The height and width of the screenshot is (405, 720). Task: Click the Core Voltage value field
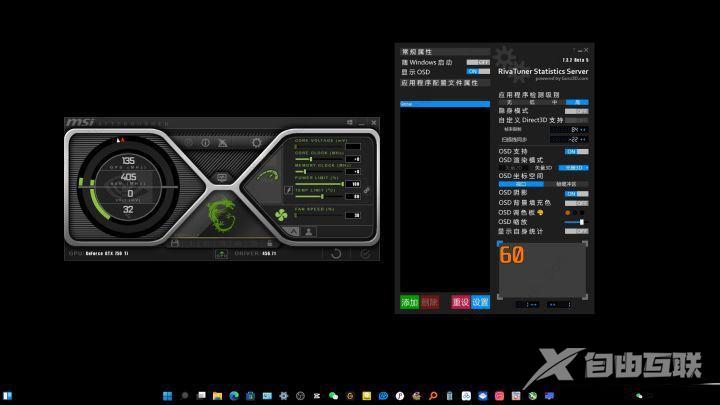(353, 146)
